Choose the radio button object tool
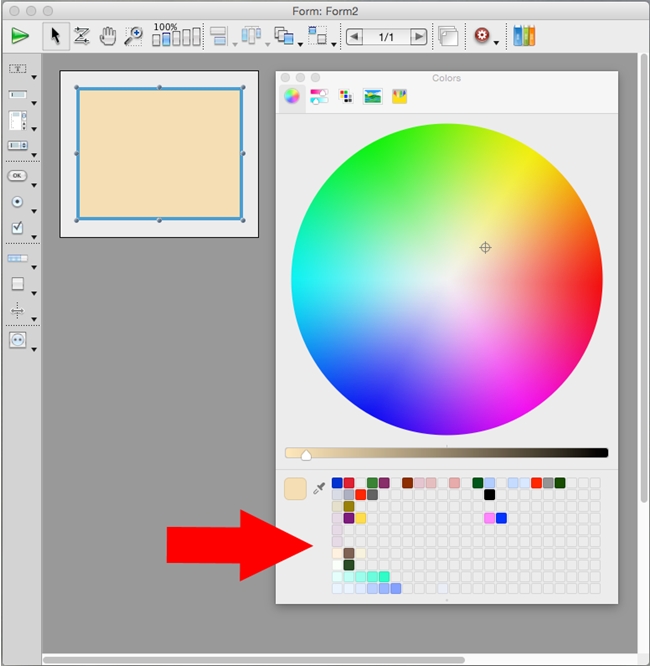650x666 pixels. click(x=17, y=201)
